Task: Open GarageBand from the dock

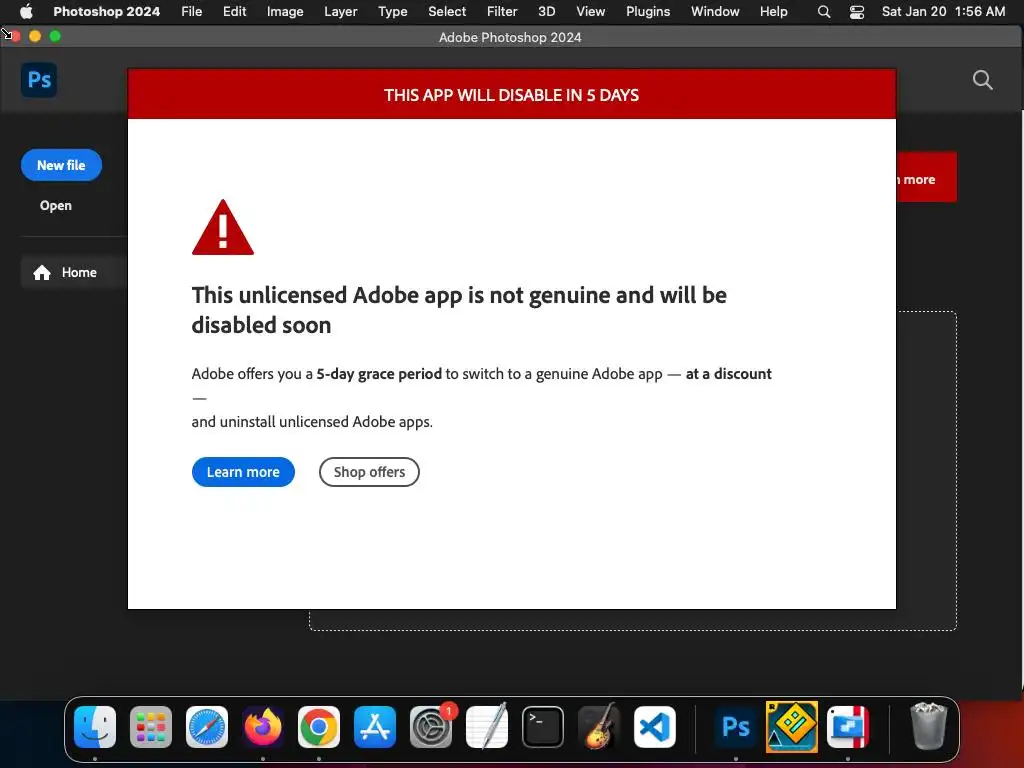Action: pos(598,726)
